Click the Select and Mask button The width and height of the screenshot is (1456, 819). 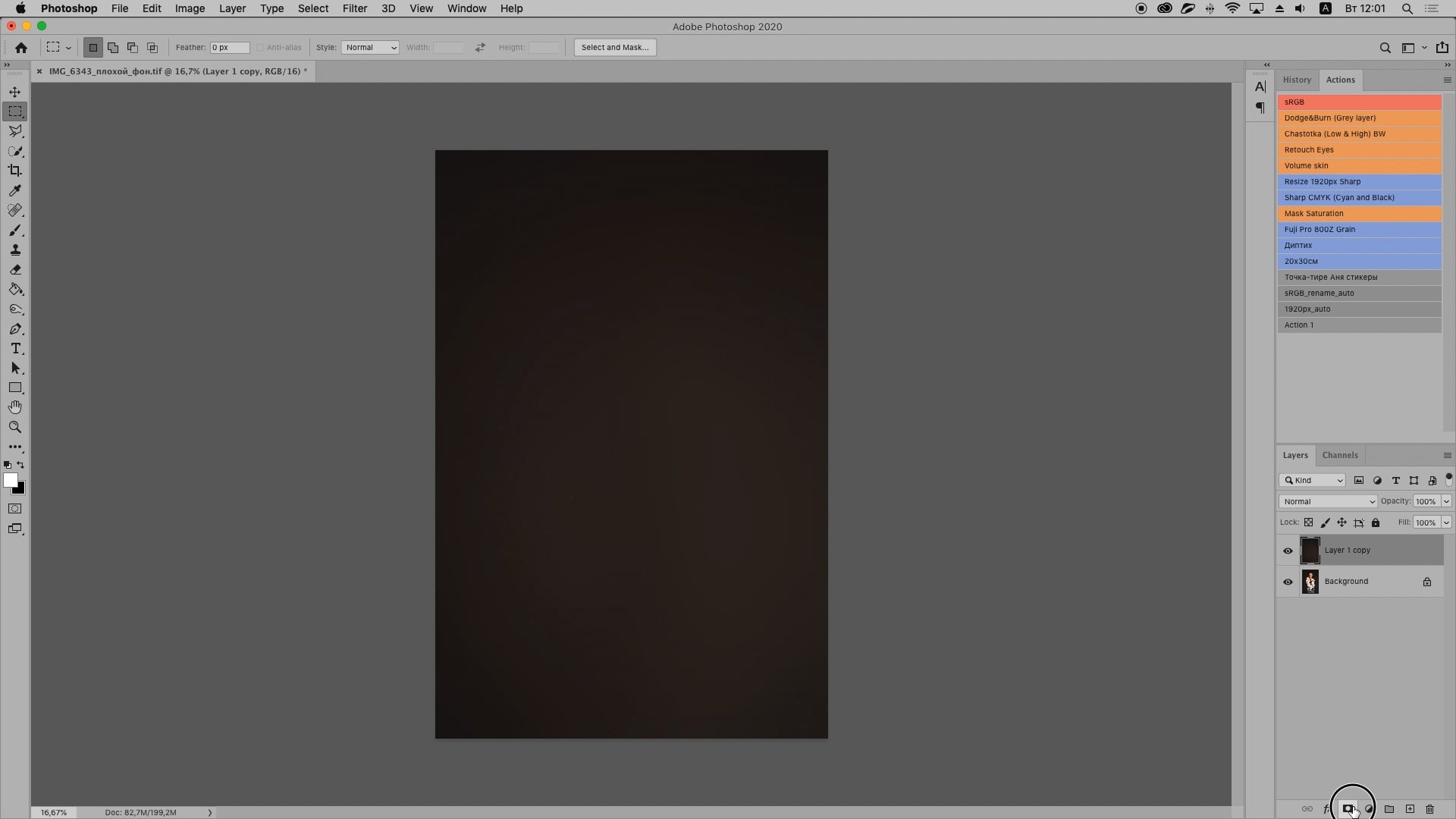[x=614, y=47]
